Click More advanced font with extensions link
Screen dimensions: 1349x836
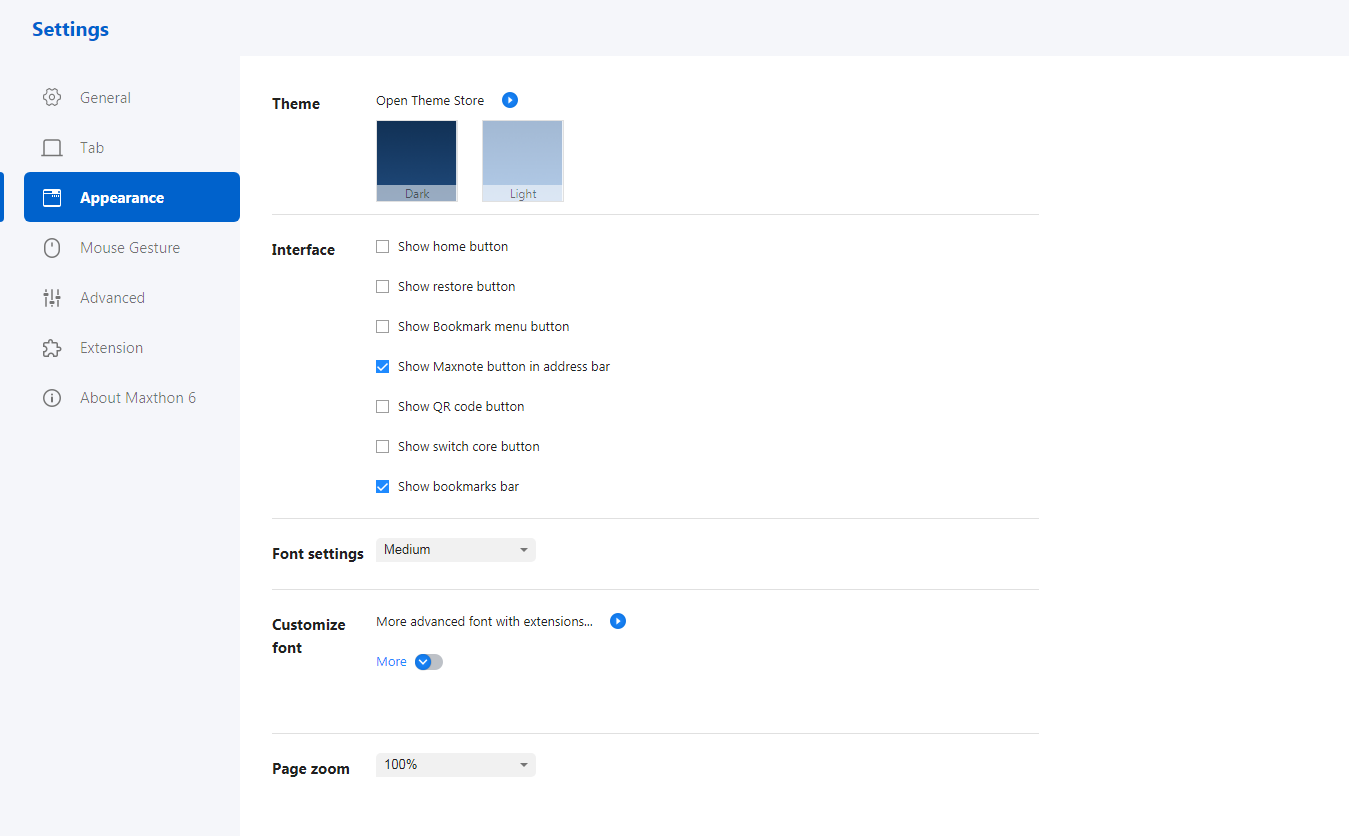[484, 621]
